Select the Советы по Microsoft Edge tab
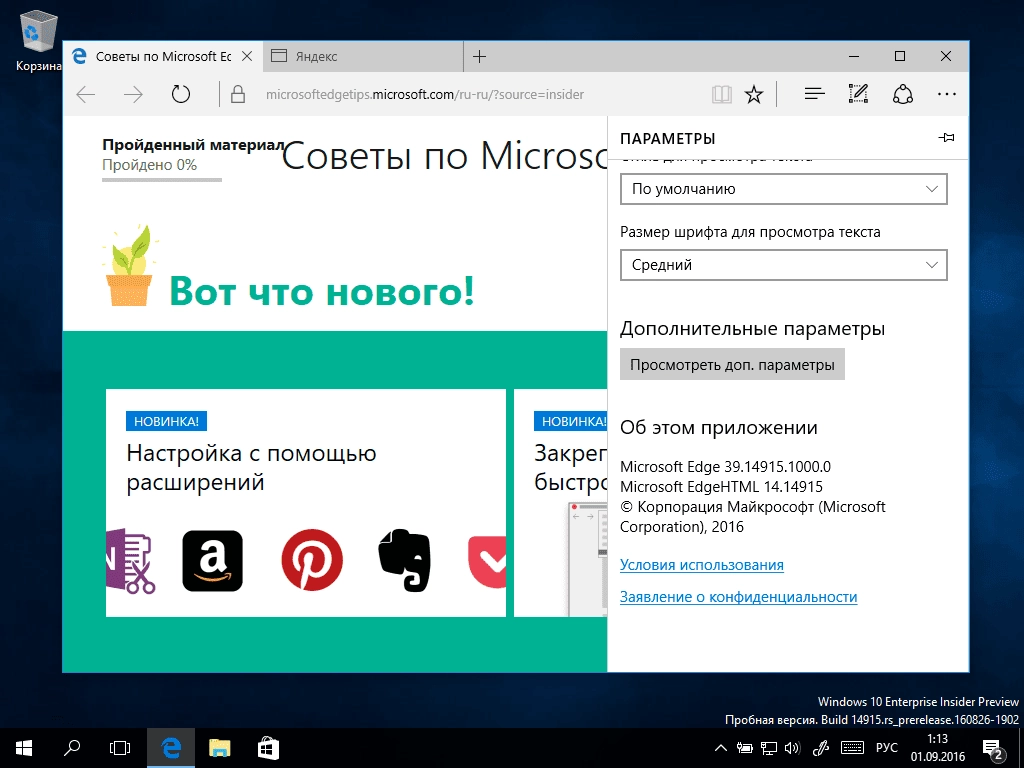 (163, 57)
